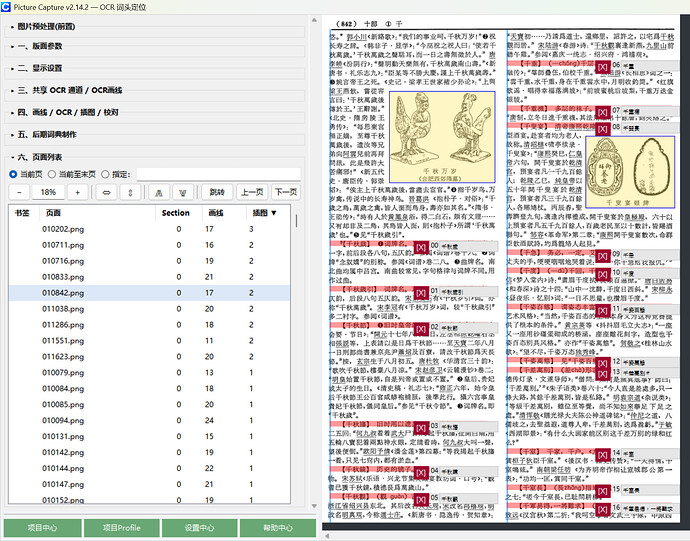Click the rooster figurines illustration box
Viewport: 690px width, 541px height.
click(x=442, y=137)
